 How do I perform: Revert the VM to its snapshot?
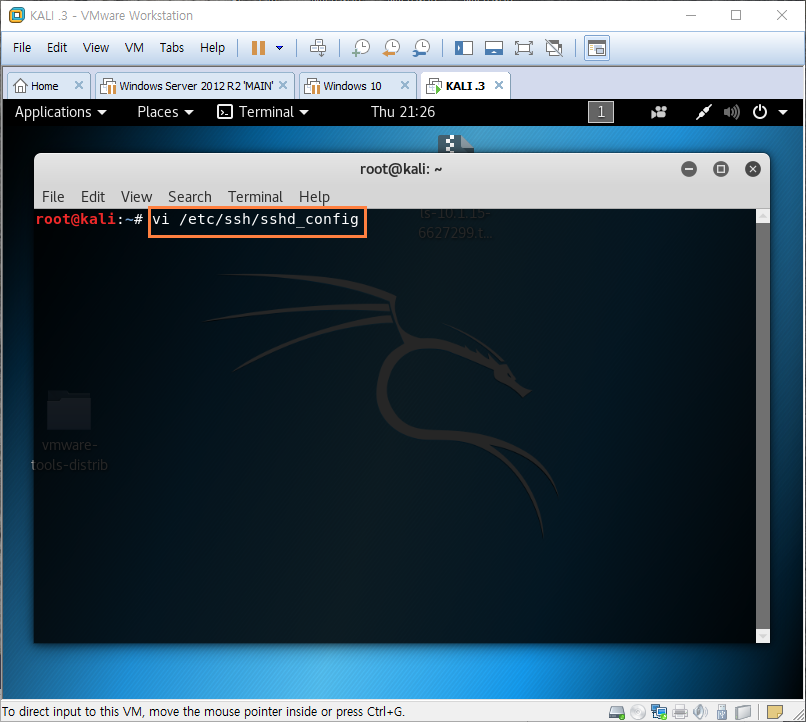click(x=391, y=48)
